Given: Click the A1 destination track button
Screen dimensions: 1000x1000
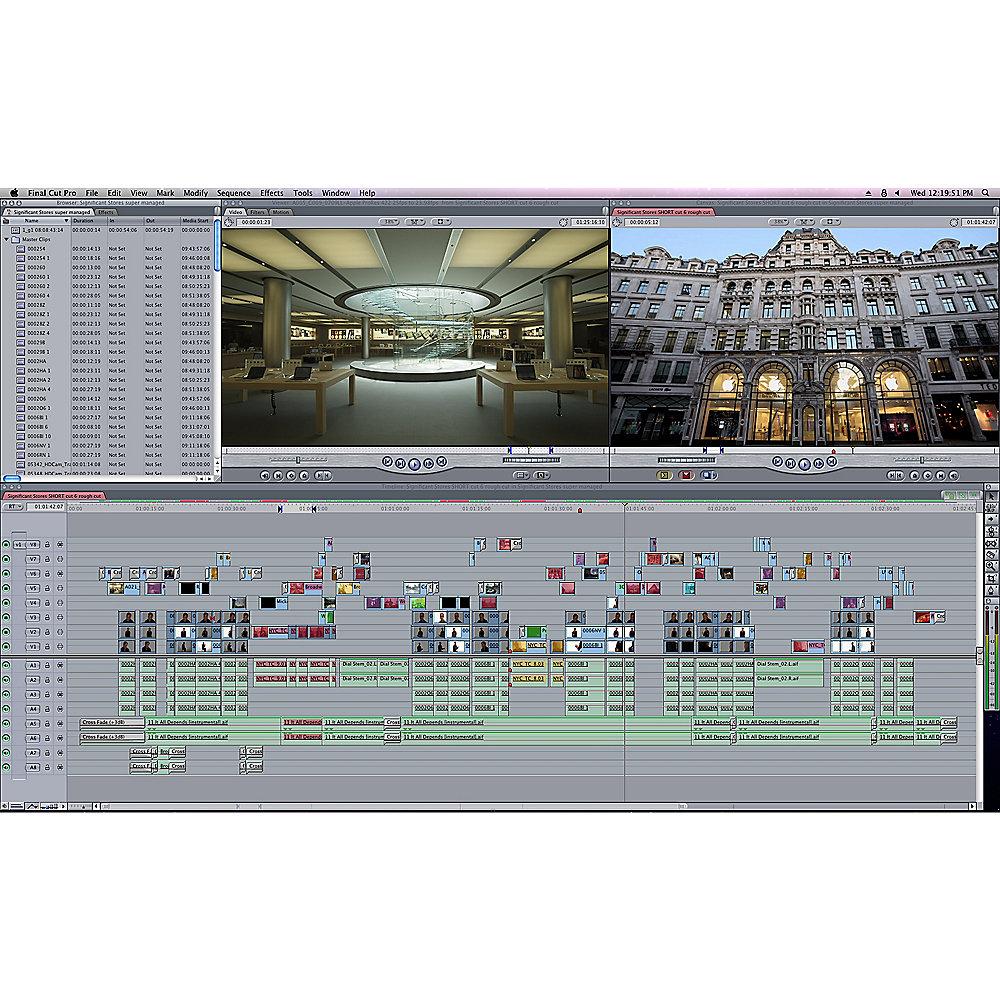Looking at the screenshot, I should point(33,665).
